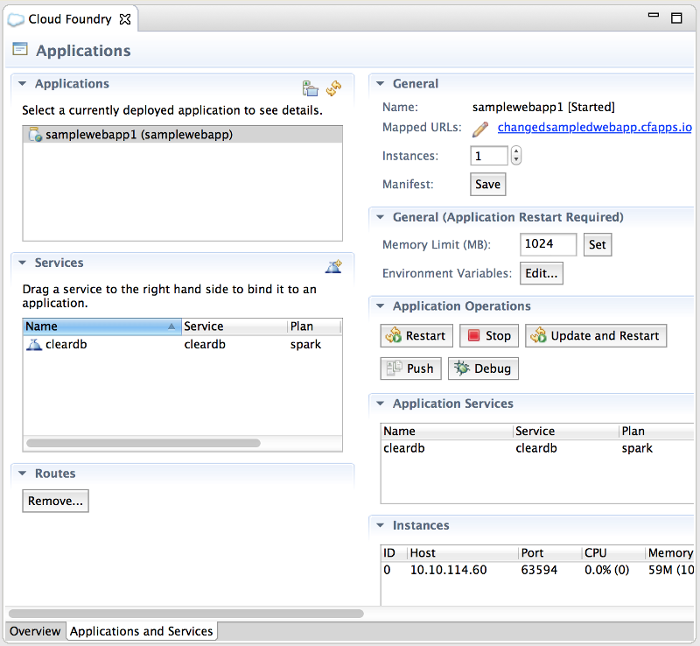700x646 pixels.
Task: Click the cleardb service icon in Services table
Action: tap(34, 345)
